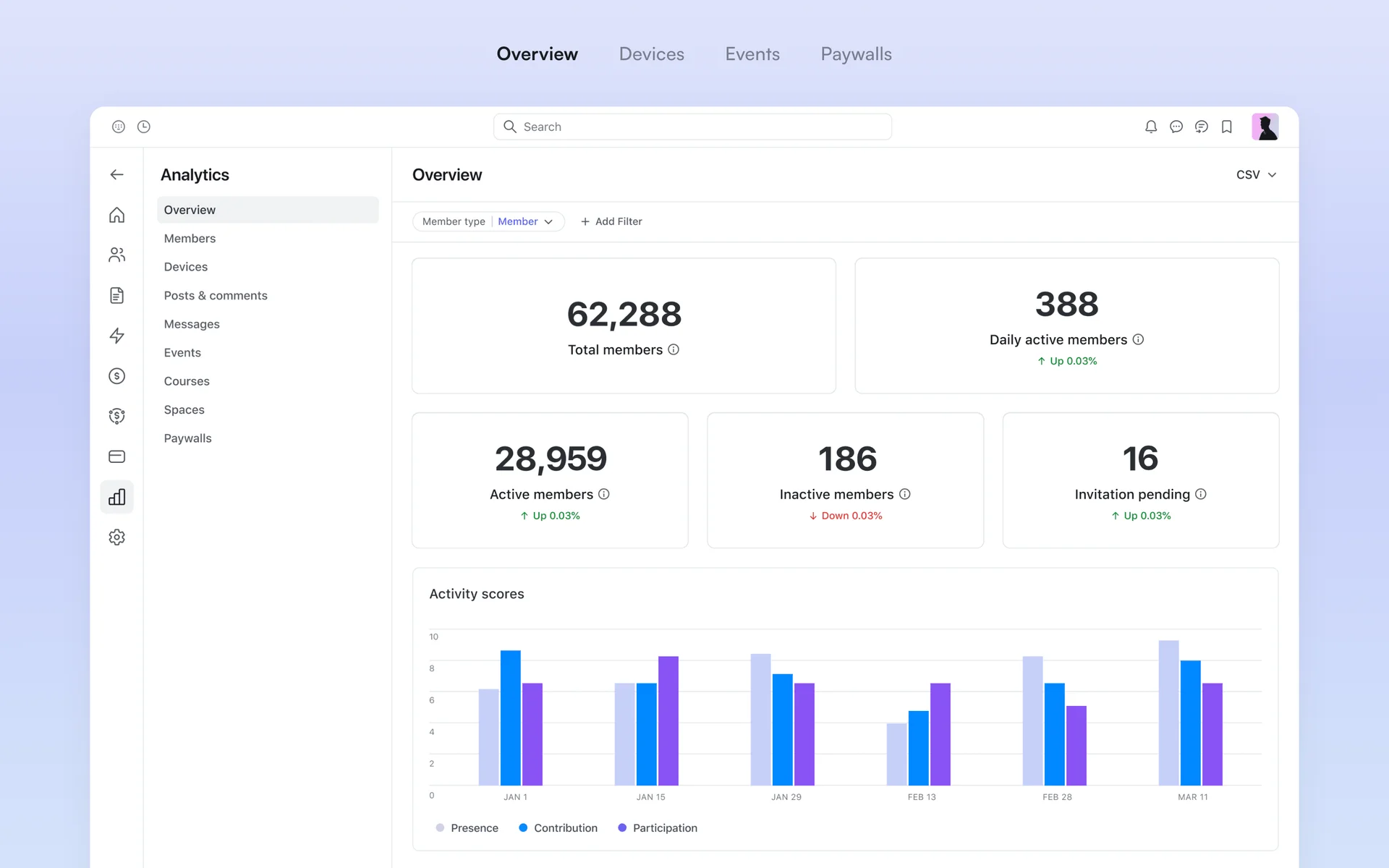Screen dimensions: 1389x868
Task: Click the Add Filter button
Action: 611,221
